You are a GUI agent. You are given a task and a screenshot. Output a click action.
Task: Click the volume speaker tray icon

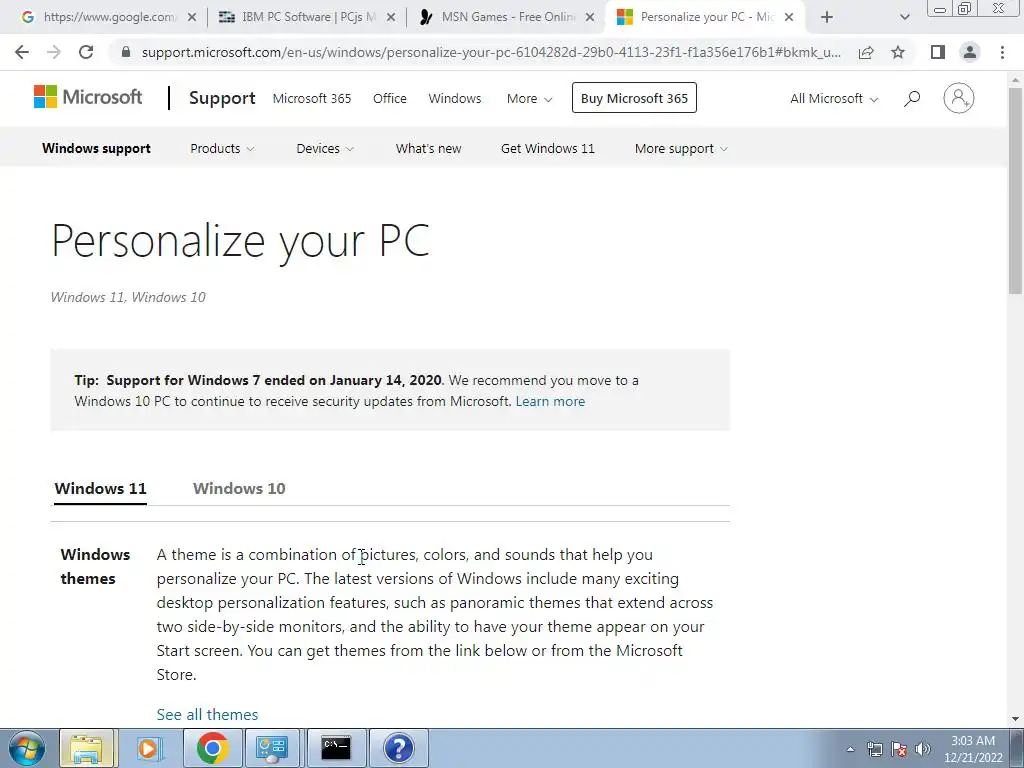(923, 749)
